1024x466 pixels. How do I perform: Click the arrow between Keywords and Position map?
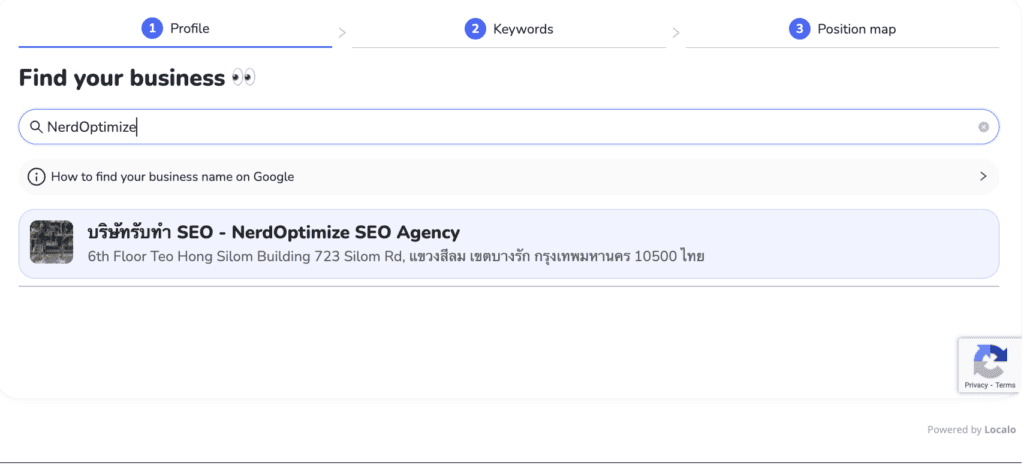click(676, 32)
